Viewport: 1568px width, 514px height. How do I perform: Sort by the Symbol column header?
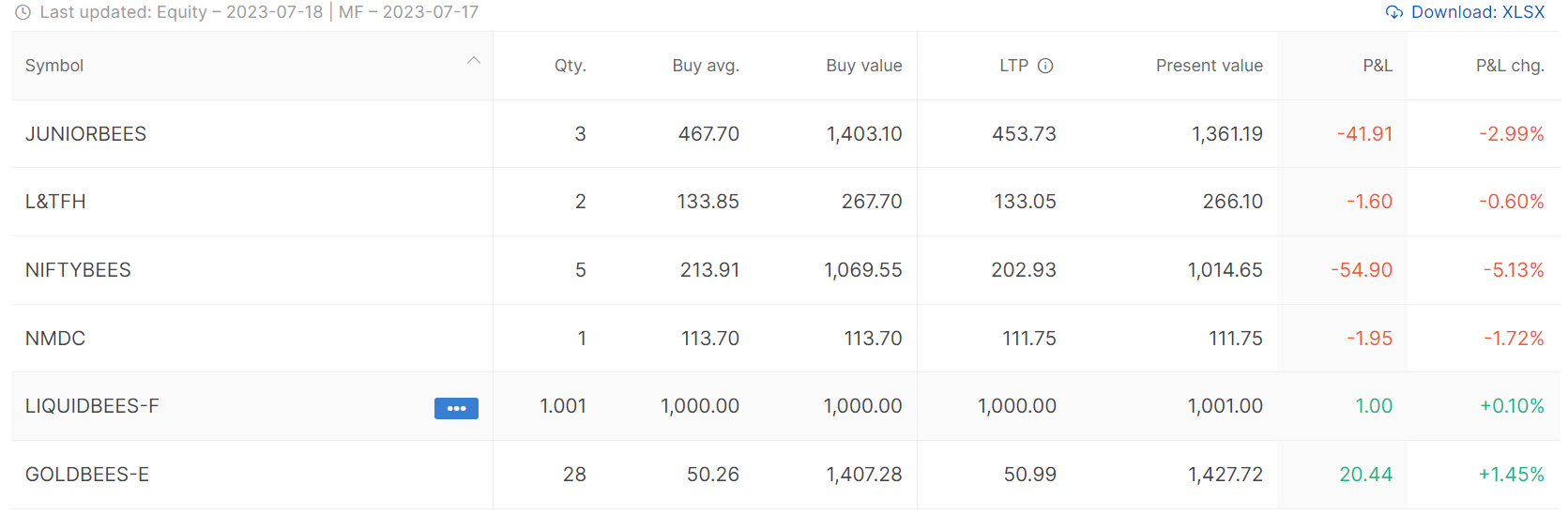54,66
